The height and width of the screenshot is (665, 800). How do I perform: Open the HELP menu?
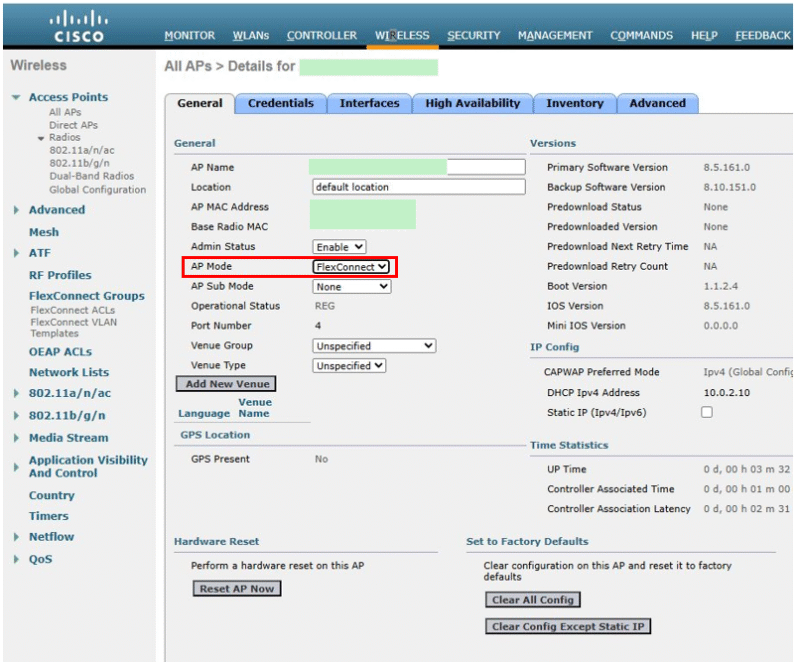[704, 35]
